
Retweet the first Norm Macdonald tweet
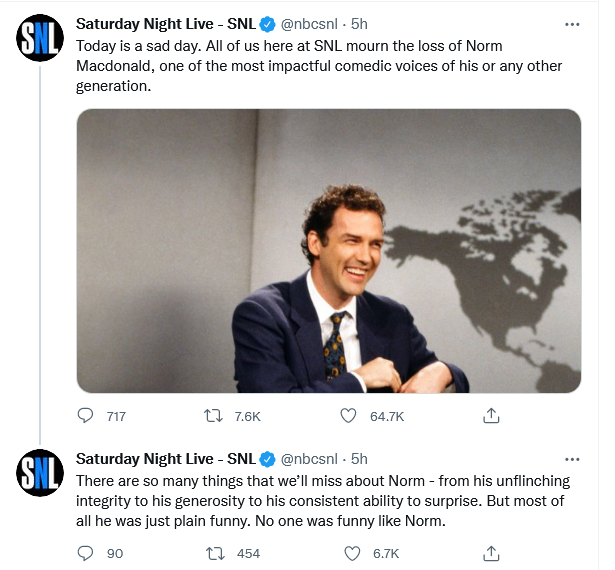pyautogui.click(x=214, y=415)
